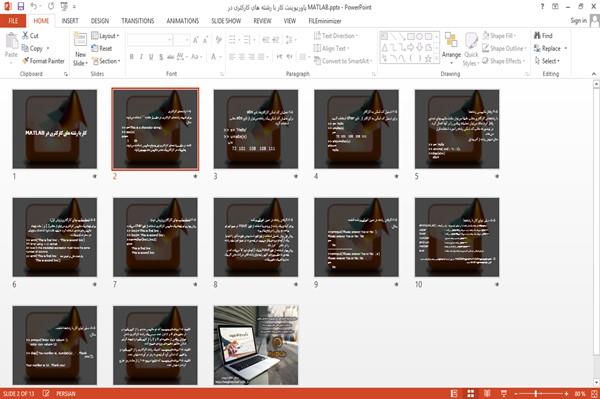Switch to Normal view in status bar
The width and height of the screenshot is (600, 399).
[x=454, y=393]
